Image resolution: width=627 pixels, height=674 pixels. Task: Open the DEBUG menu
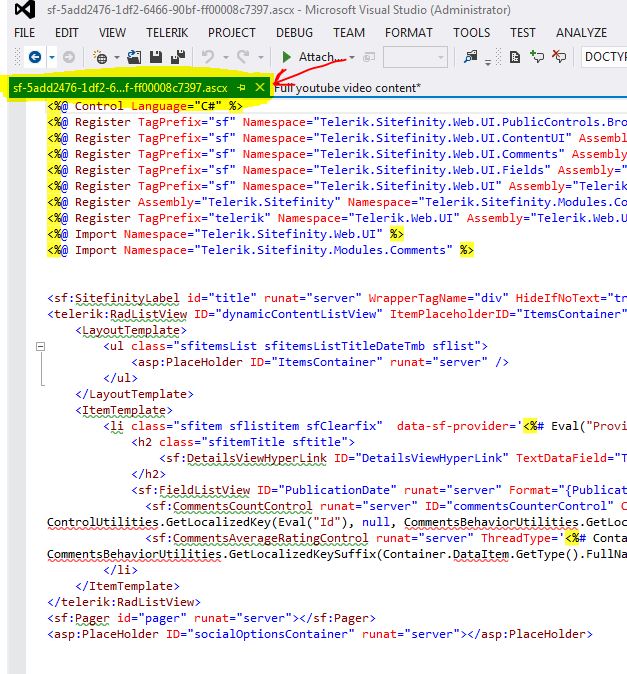click(x=294, y=33)
